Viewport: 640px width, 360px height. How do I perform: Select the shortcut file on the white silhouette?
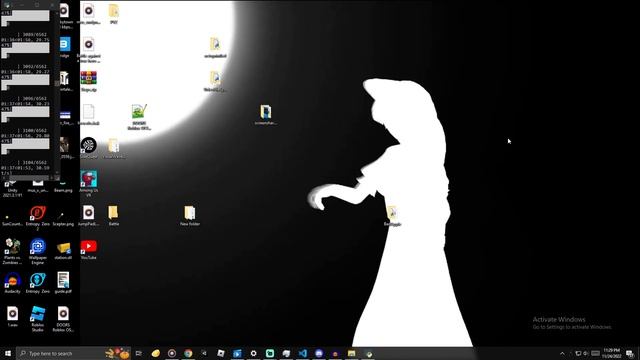[392, 216]
